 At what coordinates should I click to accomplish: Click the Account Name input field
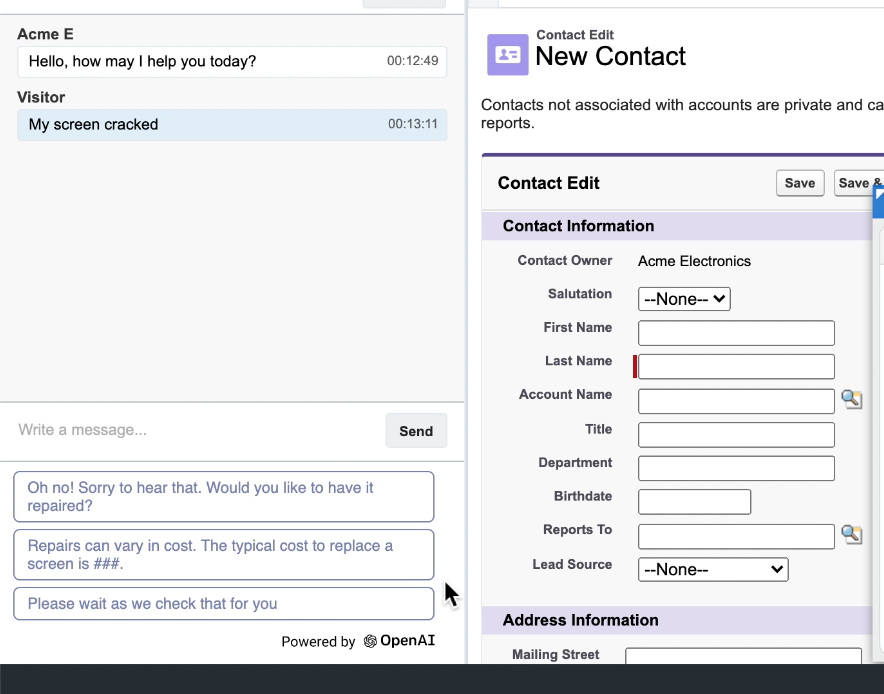coord(736,401)
